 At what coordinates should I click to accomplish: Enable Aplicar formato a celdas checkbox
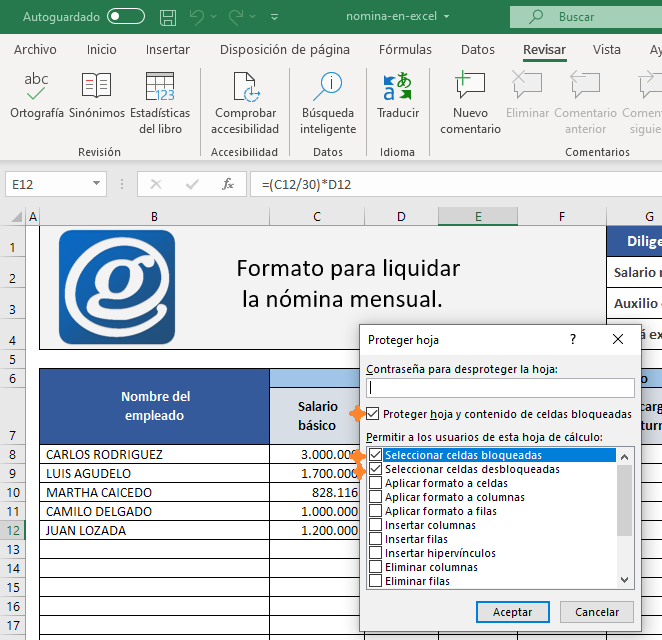[x=376, y=483]
